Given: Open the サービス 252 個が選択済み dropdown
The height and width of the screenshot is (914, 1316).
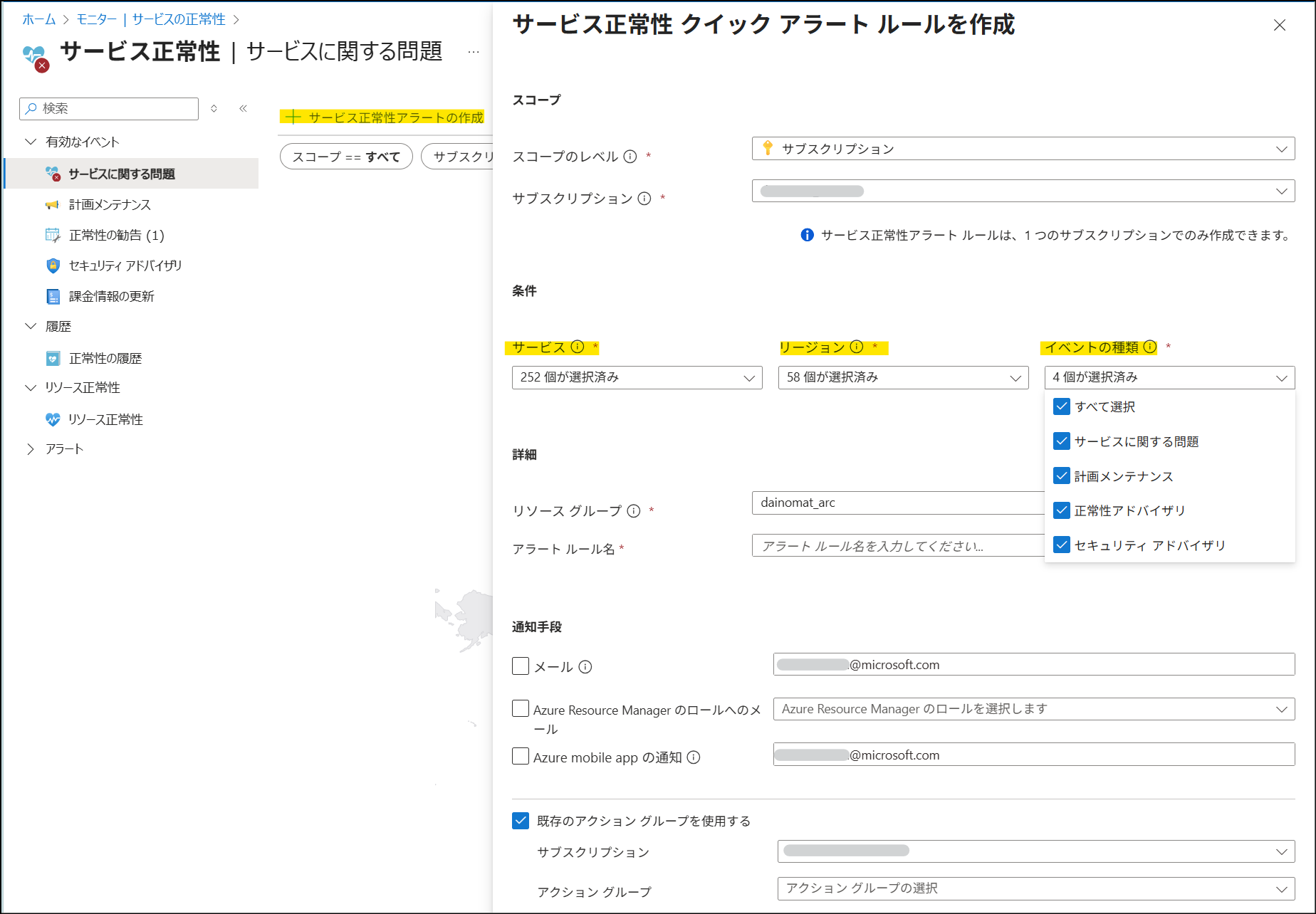Looking at the screenshot, I should coord(637,377).
